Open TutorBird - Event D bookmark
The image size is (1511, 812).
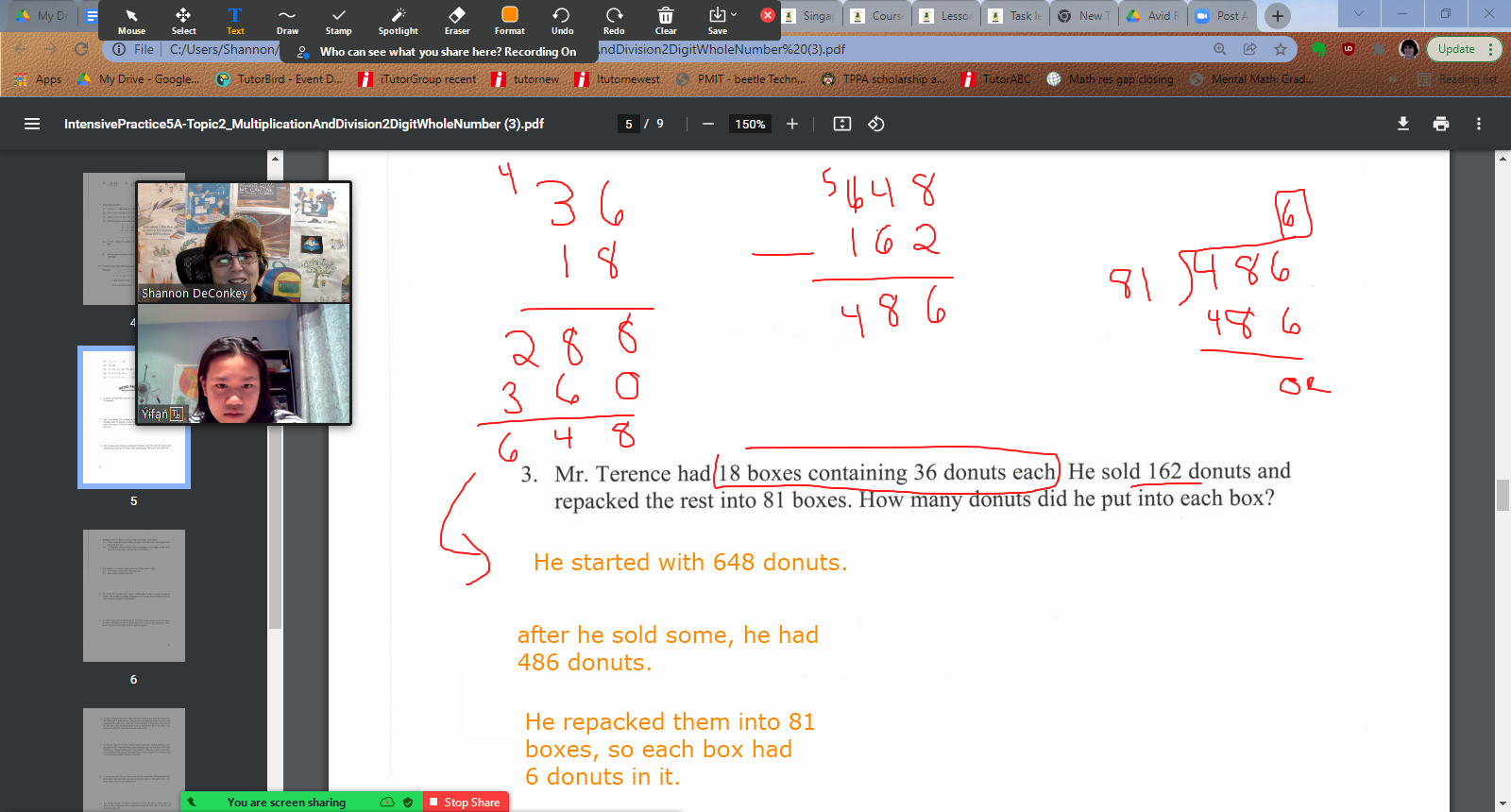[280, 79]
